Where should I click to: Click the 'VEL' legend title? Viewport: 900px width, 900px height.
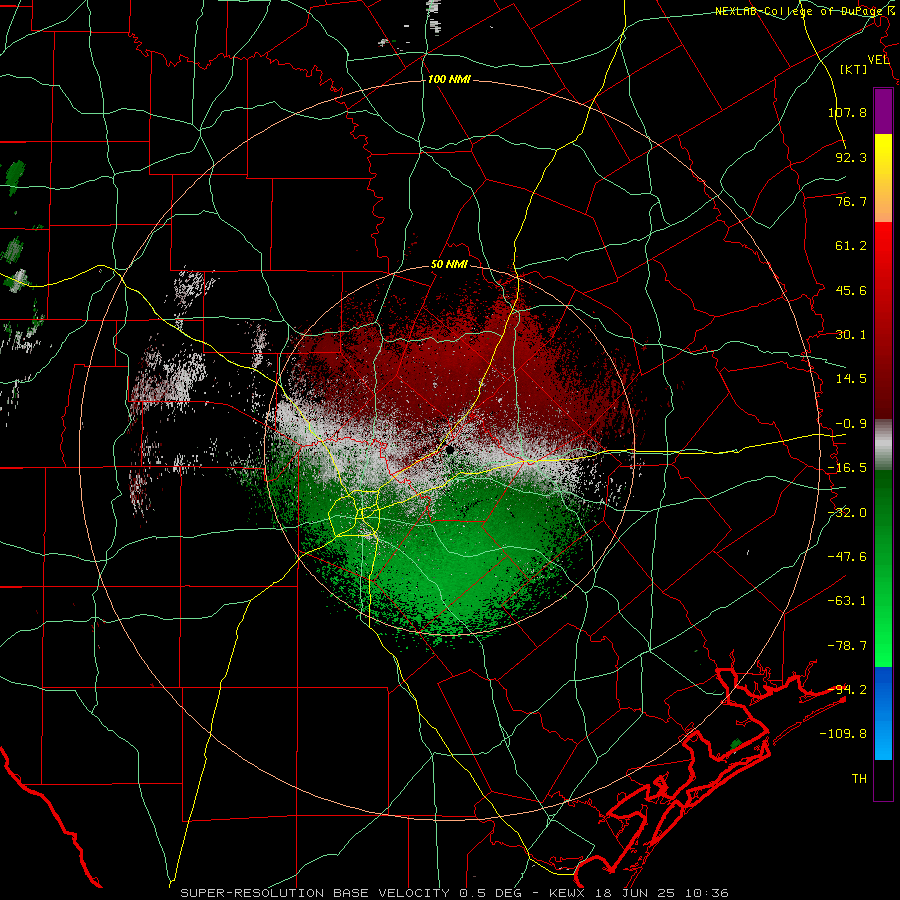878,60
